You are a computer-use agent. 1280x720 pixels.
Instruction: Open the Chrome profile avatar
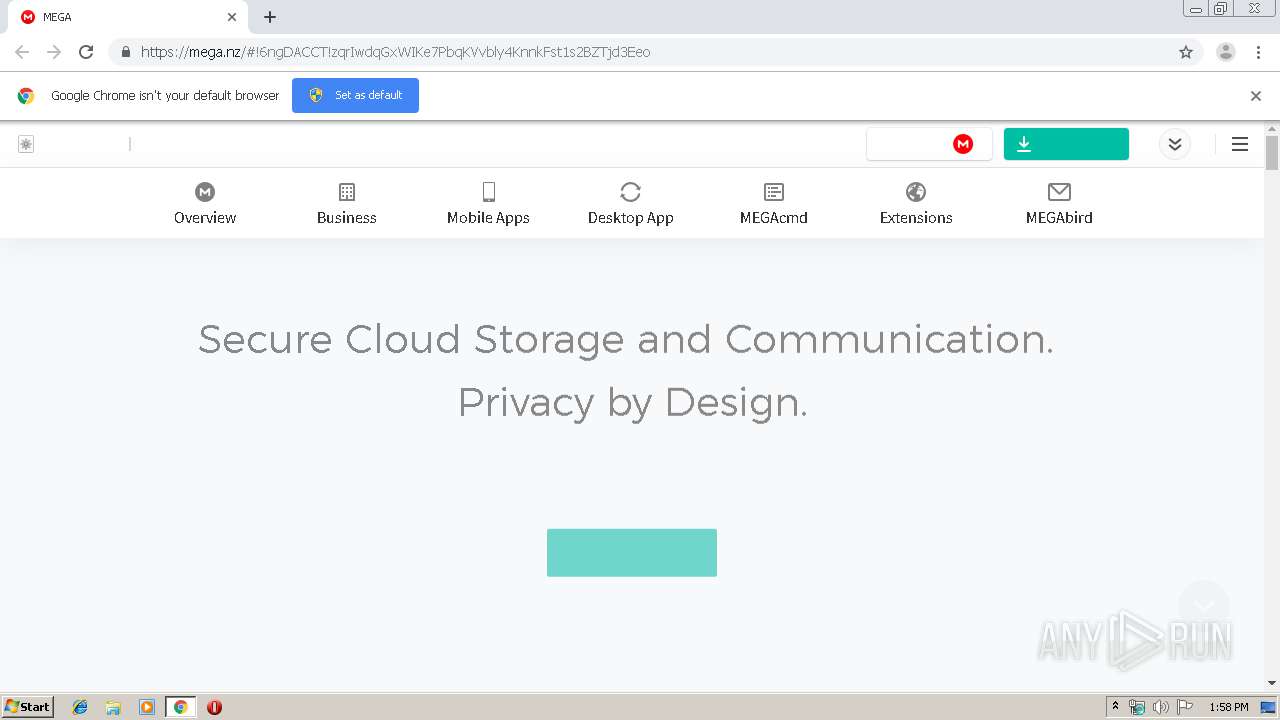point(1226,52)
